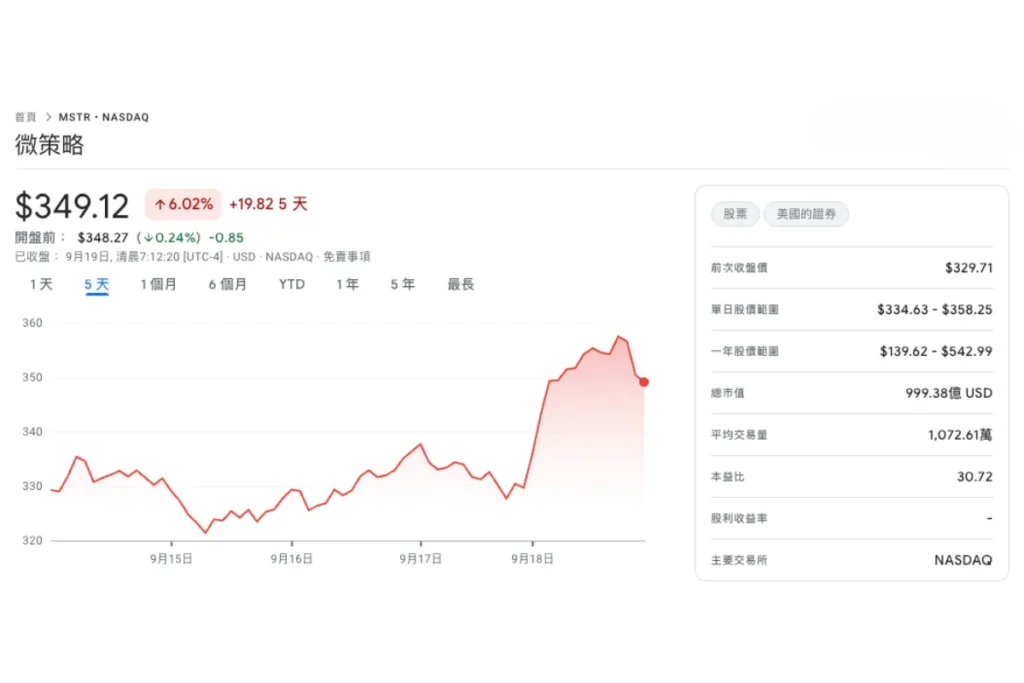Viewport: 1024px width, 683px height.
Task: Click the 9月16日 axis label
Action: coord(291,559)
